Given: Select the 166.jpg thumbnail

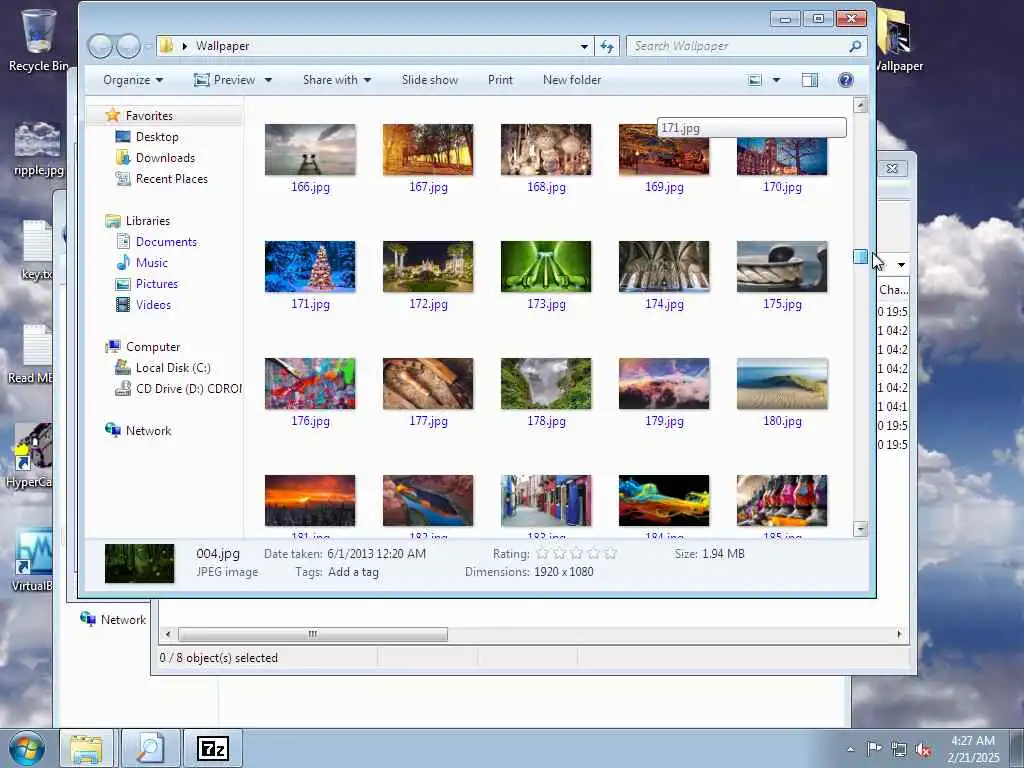Looking at the screenshot, I should click(310, 150).
